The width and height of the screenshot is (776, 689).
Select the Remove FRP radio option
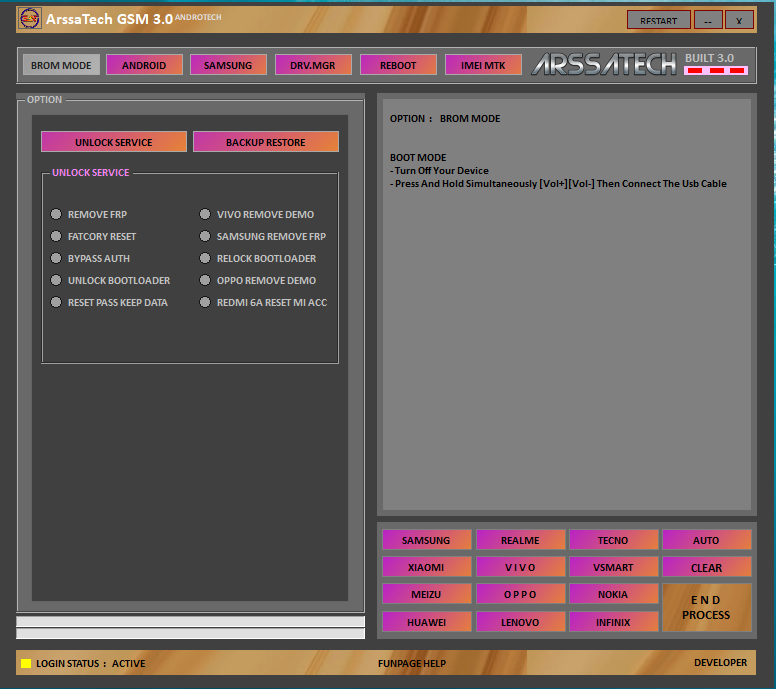(57, 215)
